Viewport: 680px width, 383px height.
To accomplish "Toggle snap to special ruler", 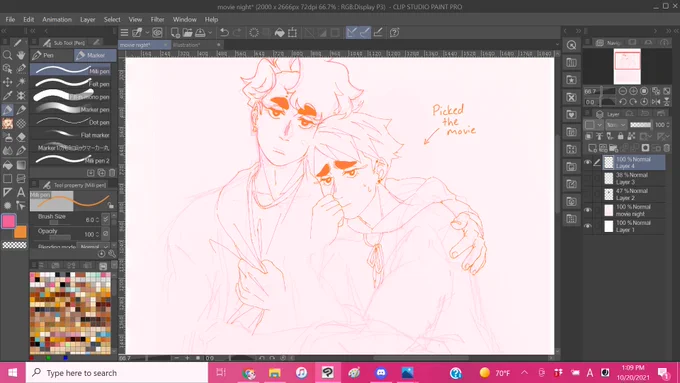I will click(365, 33).
